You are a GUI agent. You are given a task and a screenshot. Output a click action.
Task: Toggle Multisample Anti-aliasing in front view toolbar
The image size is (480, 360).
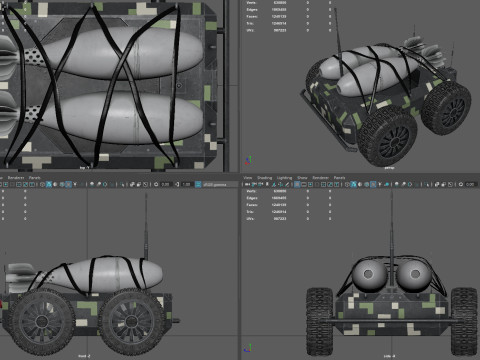[x=105, y=184]
